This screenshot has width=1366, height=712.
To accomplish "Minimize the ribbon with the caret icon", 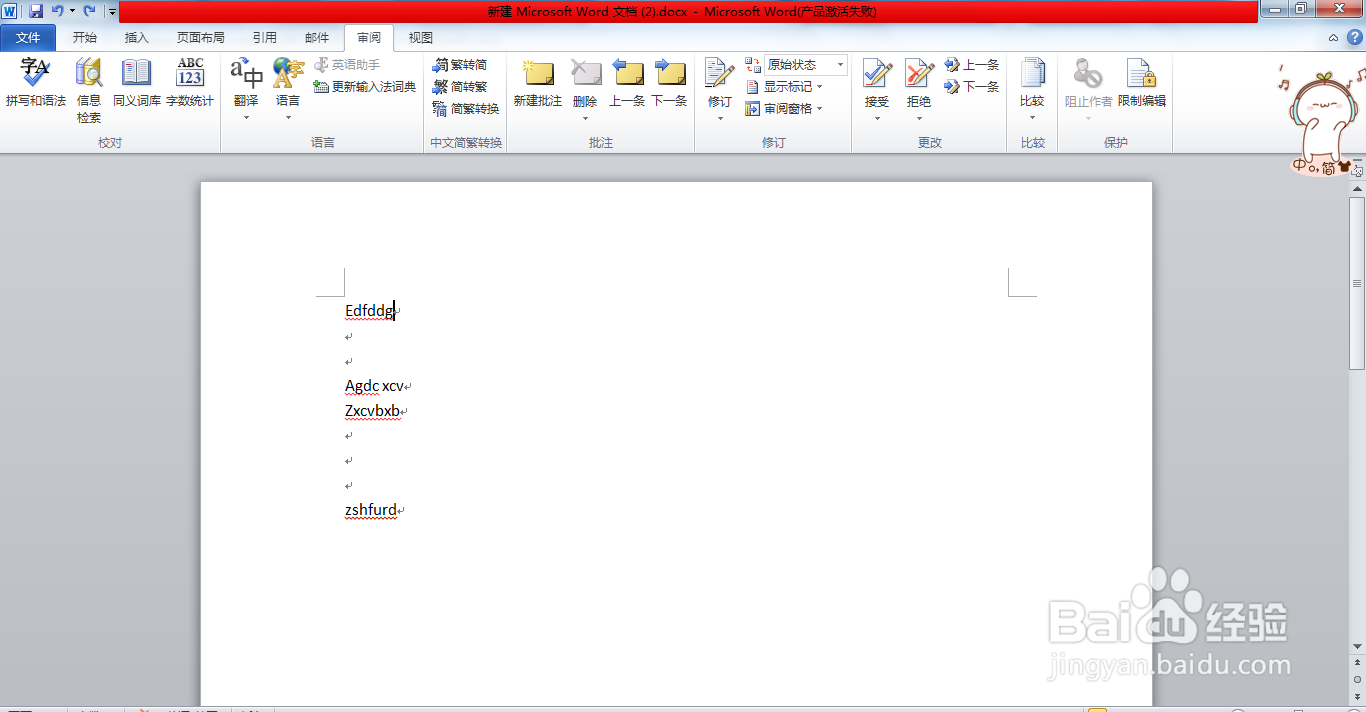I will pyautogui.click(x=1333, y=38).
